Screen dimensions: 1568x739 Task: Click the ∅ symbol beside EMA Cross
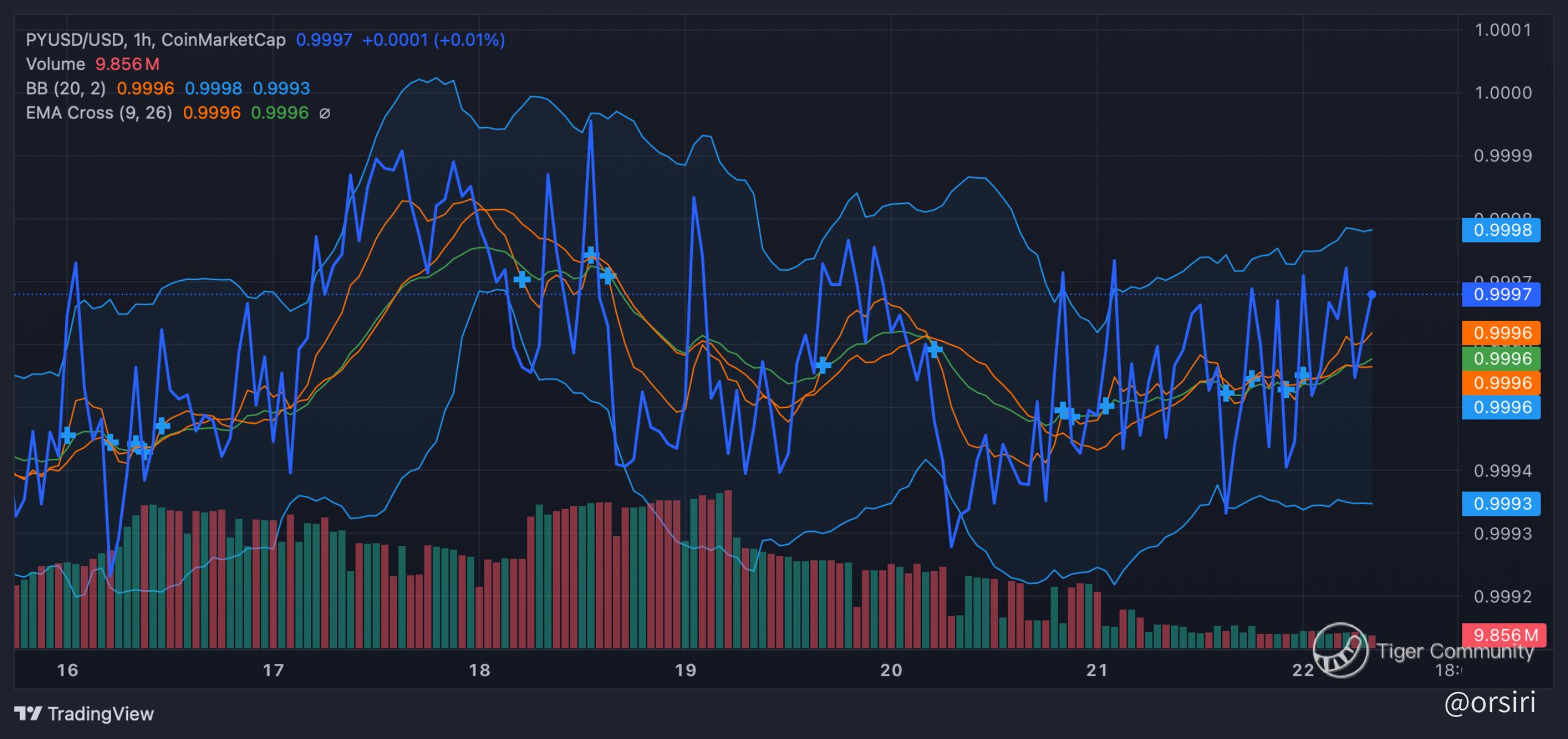point(324,113)
